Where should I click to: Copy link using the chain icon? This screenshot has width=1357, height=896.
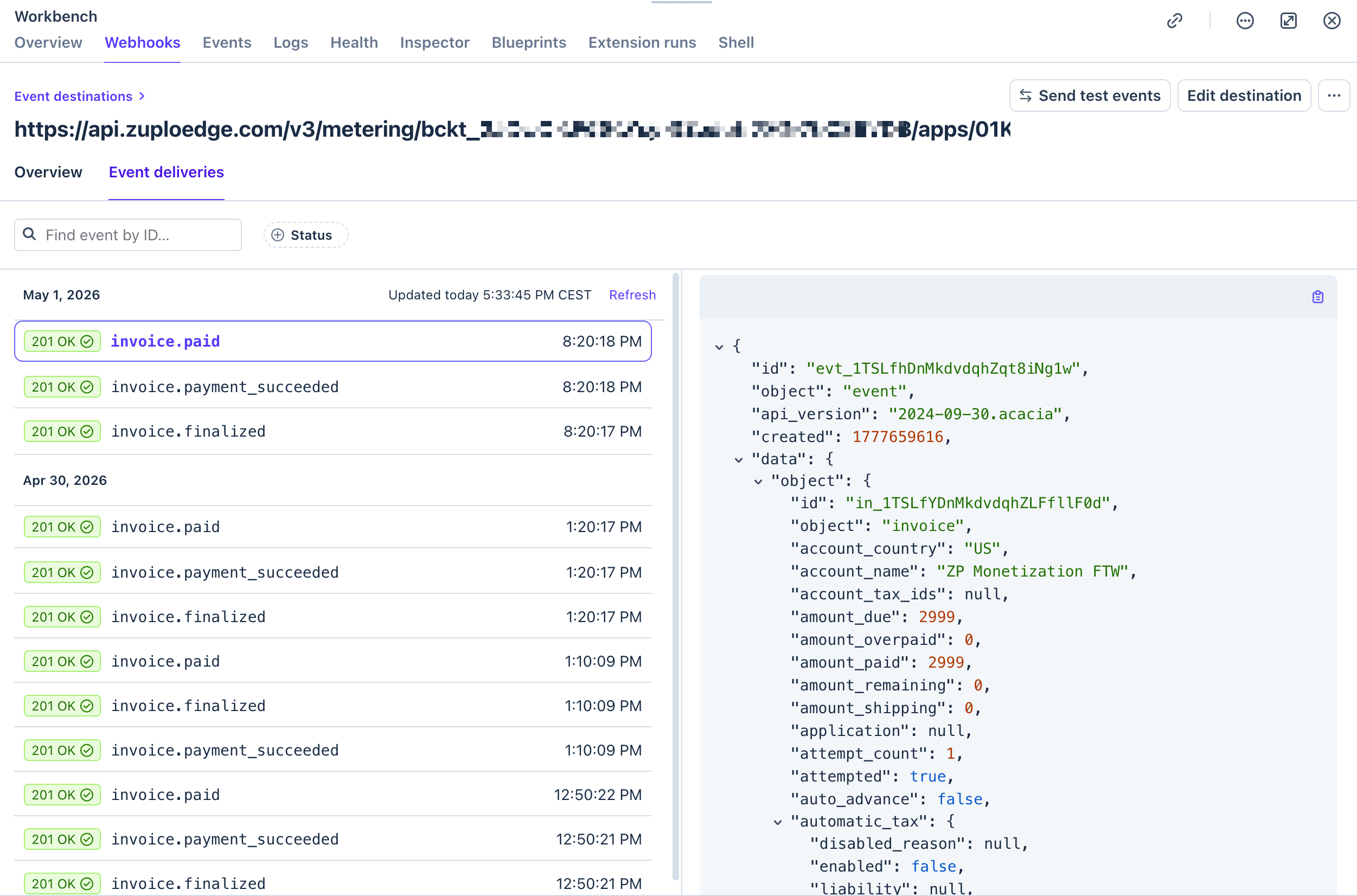(1175, 21)
